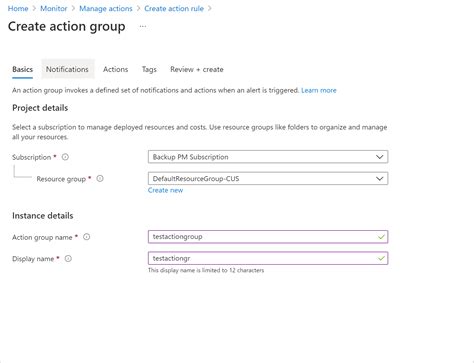The height and width of the screenshot is (363, 474).
Task: Click the green checkmark in Action group name field
Action: click(x=381, y=237)
